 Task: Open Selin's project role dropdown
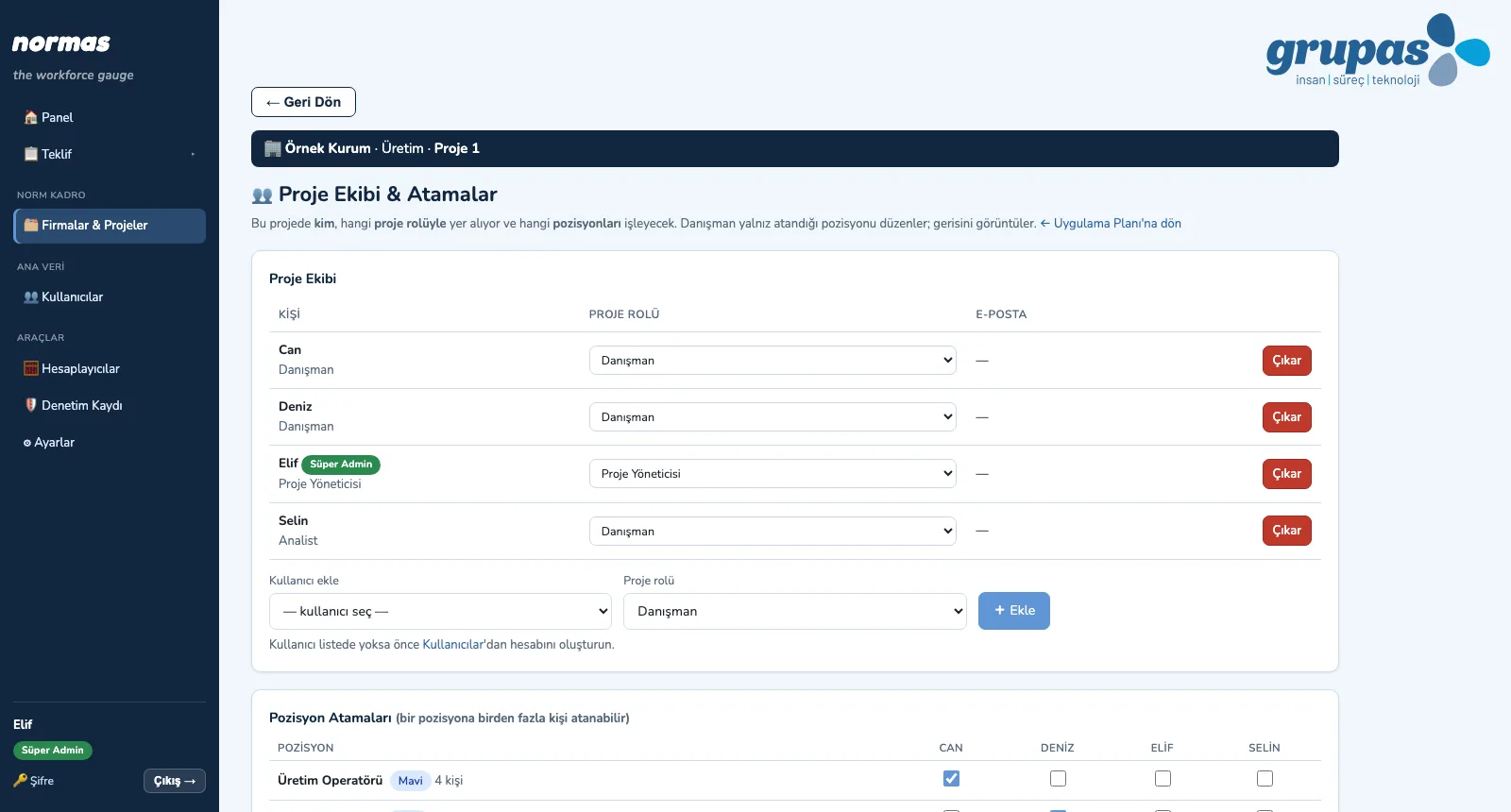point(772,532)
